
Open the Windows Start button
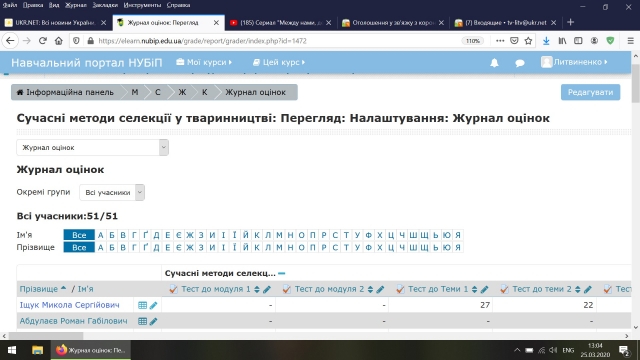(12, 350)
